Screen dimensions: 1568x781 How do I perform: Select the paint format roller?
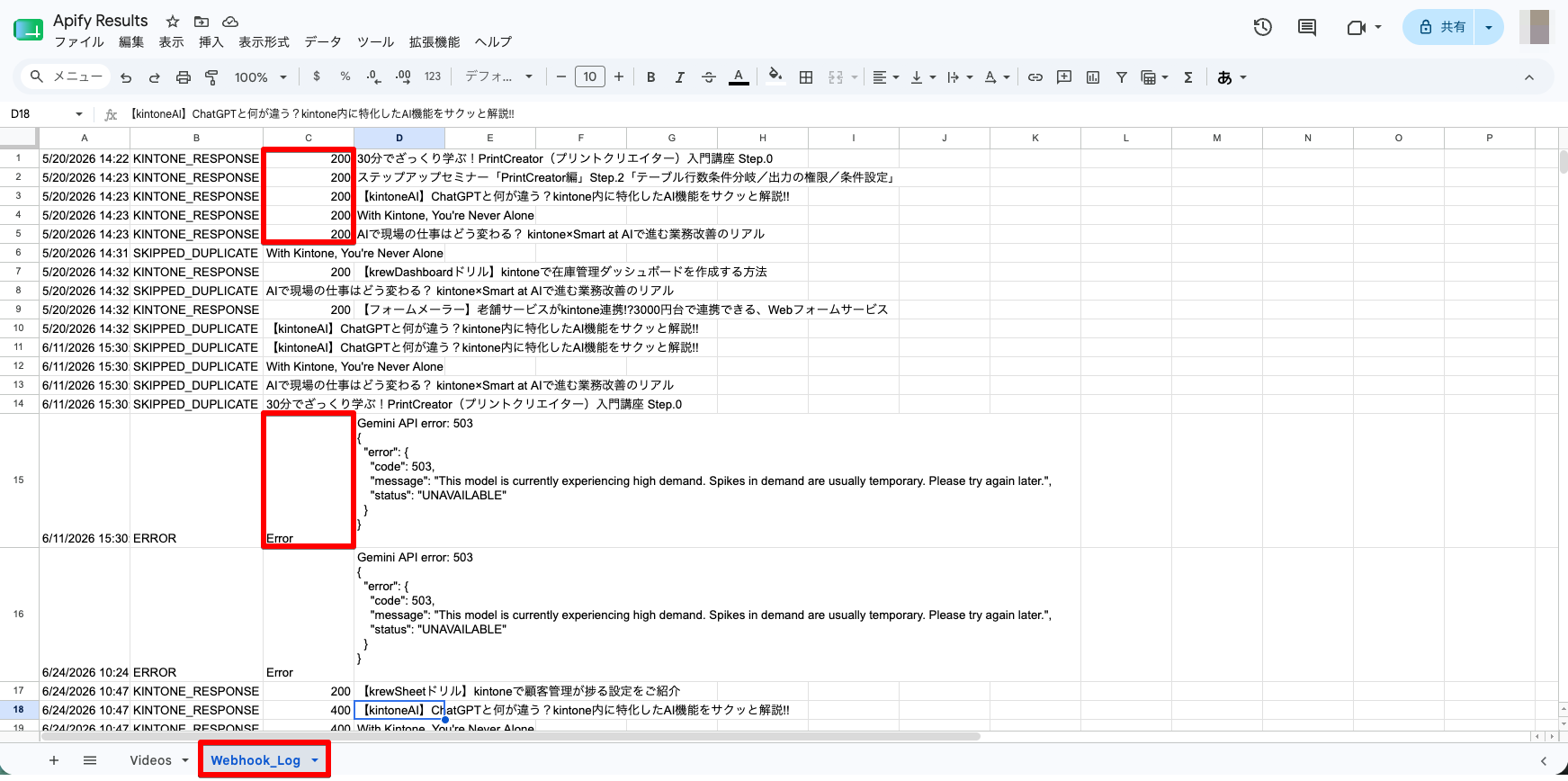click(x=212, y=77)
